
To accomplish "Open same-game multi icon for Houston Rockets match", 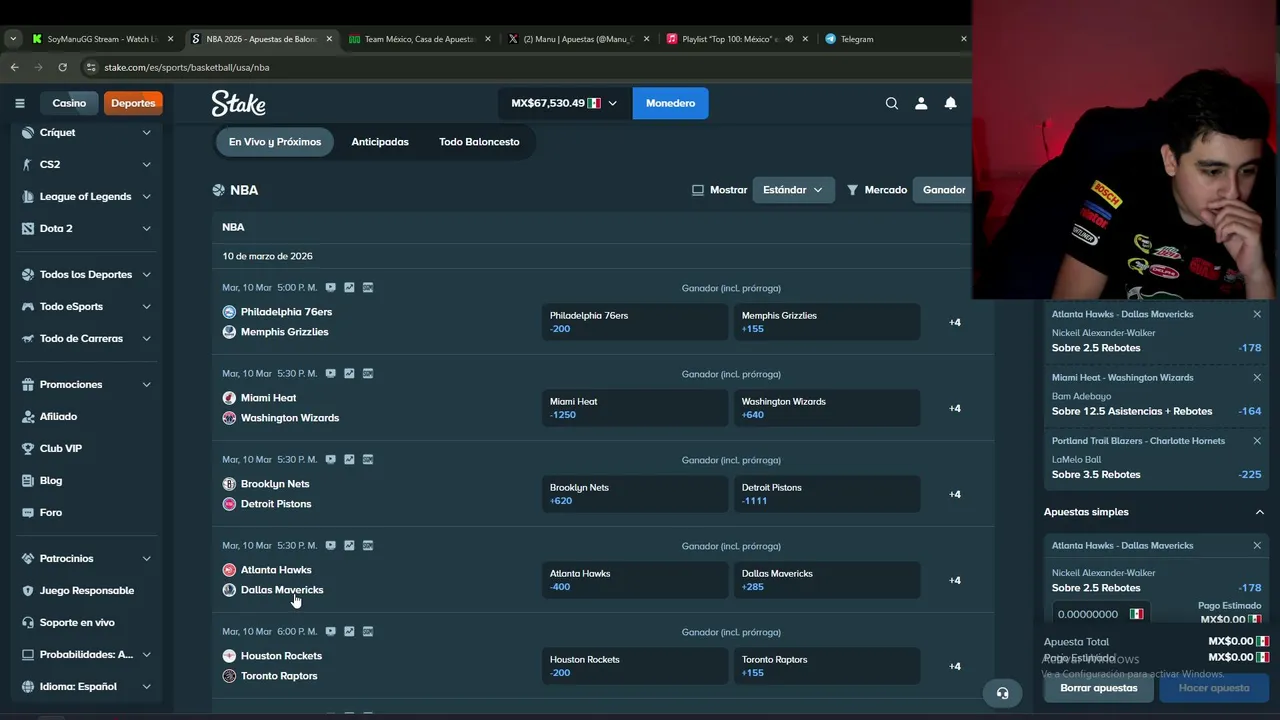I will pos(368,632).
